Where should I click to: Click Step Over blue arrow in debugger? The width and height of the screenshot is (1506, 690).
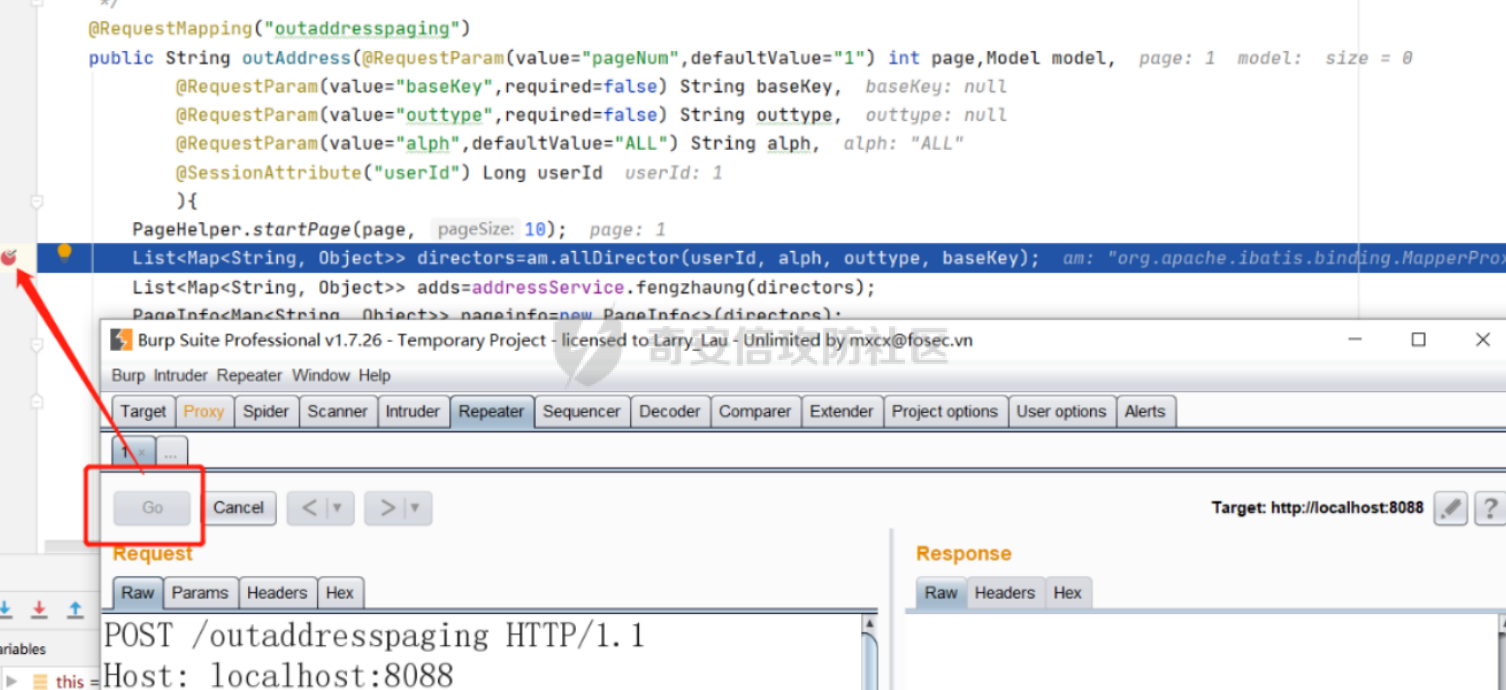point(5,608)
